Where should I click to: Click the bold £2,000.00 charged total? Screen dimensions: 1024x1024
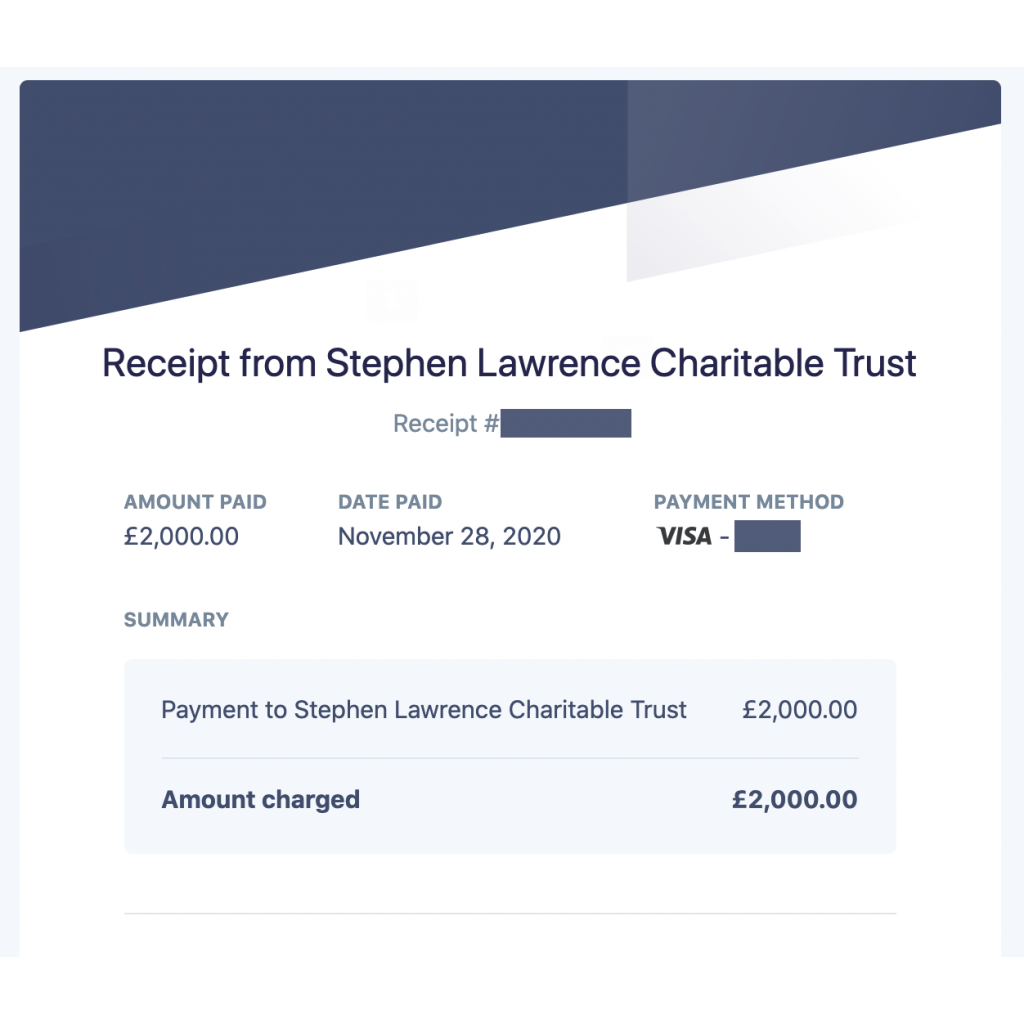coord(795,799)
